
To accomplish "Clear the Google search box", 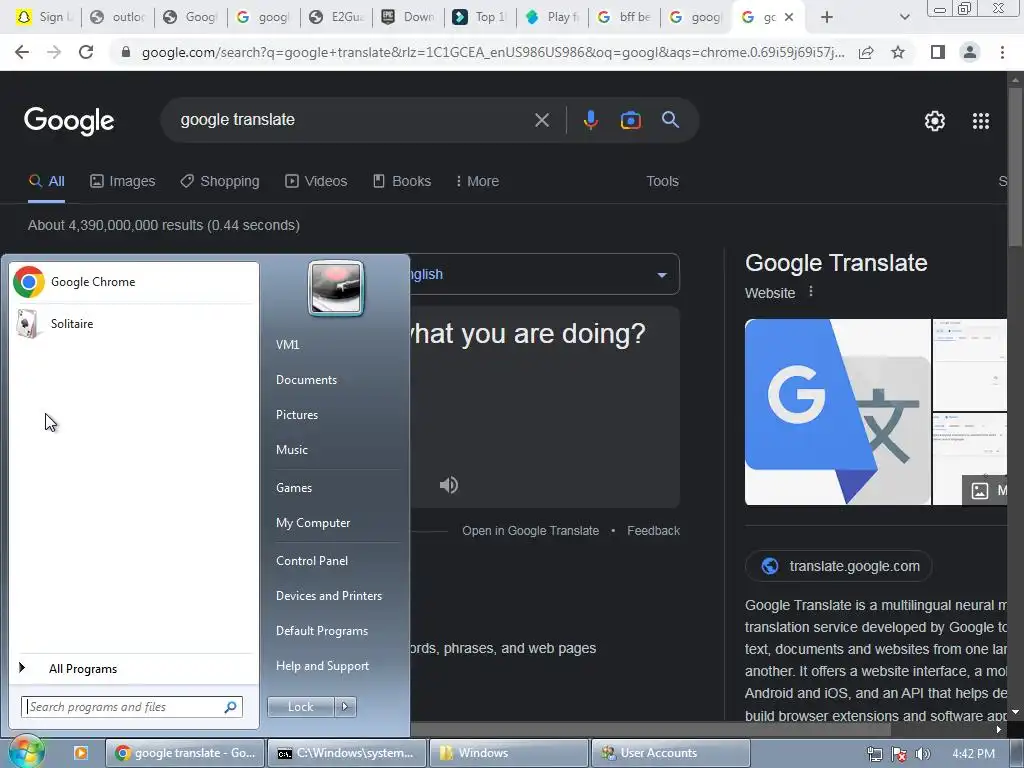I will point(541,120).
